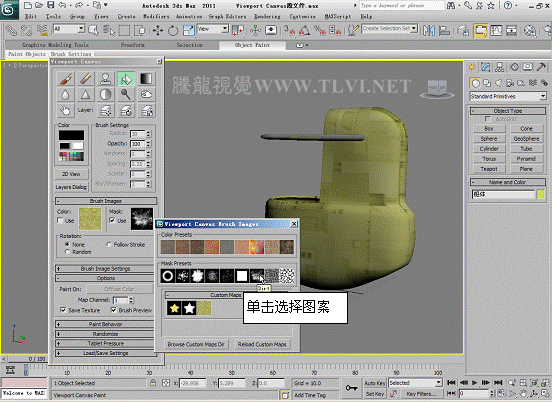Select the Move Layer hand tool

(65, 110)
